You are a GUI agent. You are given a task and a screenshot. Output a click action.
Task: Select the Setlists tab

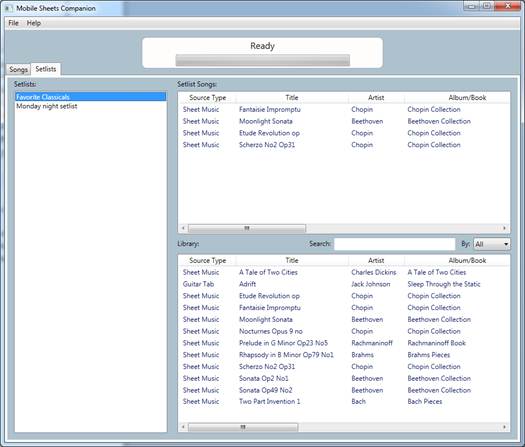46,69
